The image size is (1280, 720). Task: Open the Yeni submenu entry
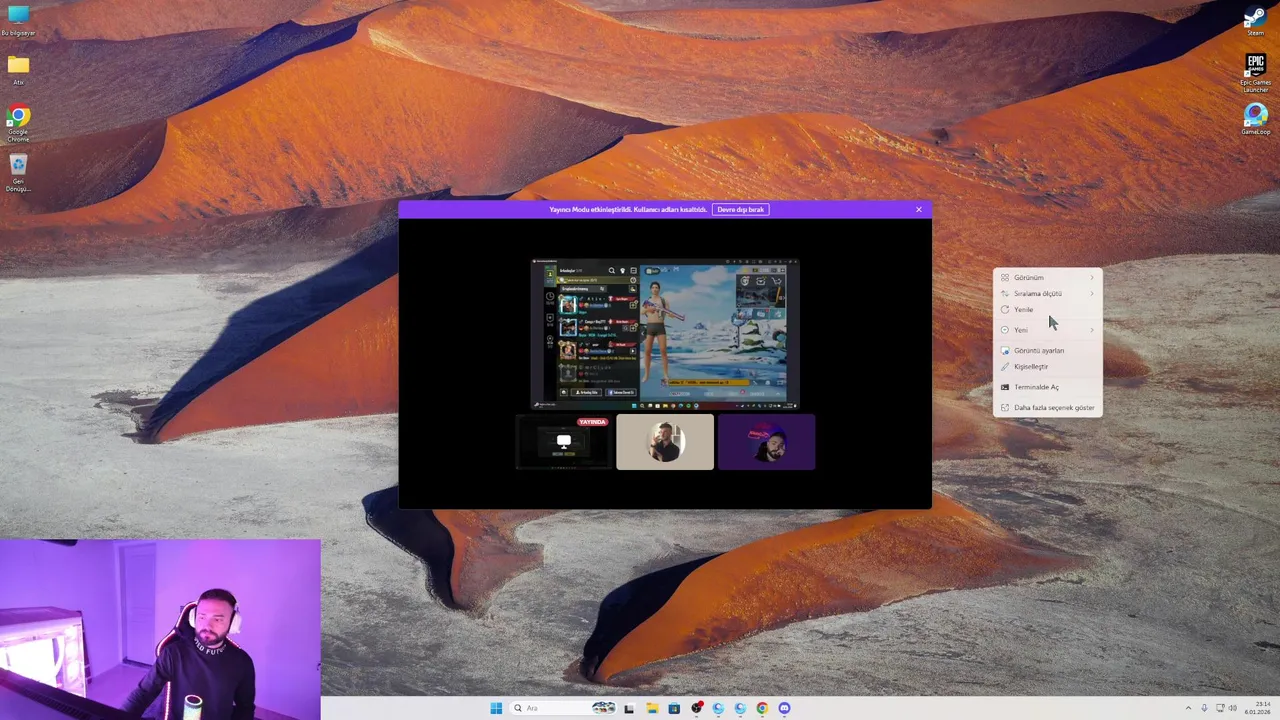click(x=1048, y=330)
